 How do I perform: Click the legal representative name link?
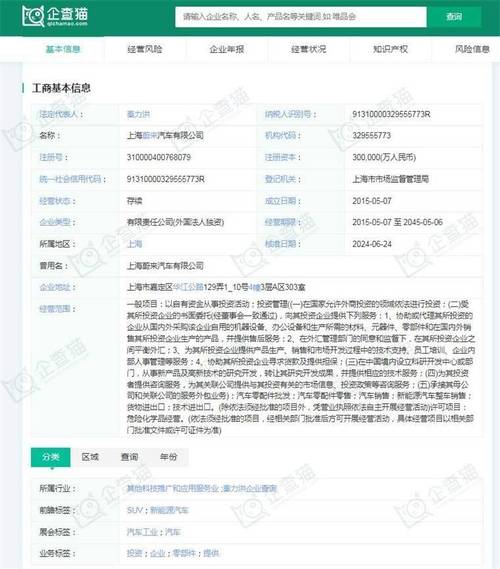tap(138, 115)
